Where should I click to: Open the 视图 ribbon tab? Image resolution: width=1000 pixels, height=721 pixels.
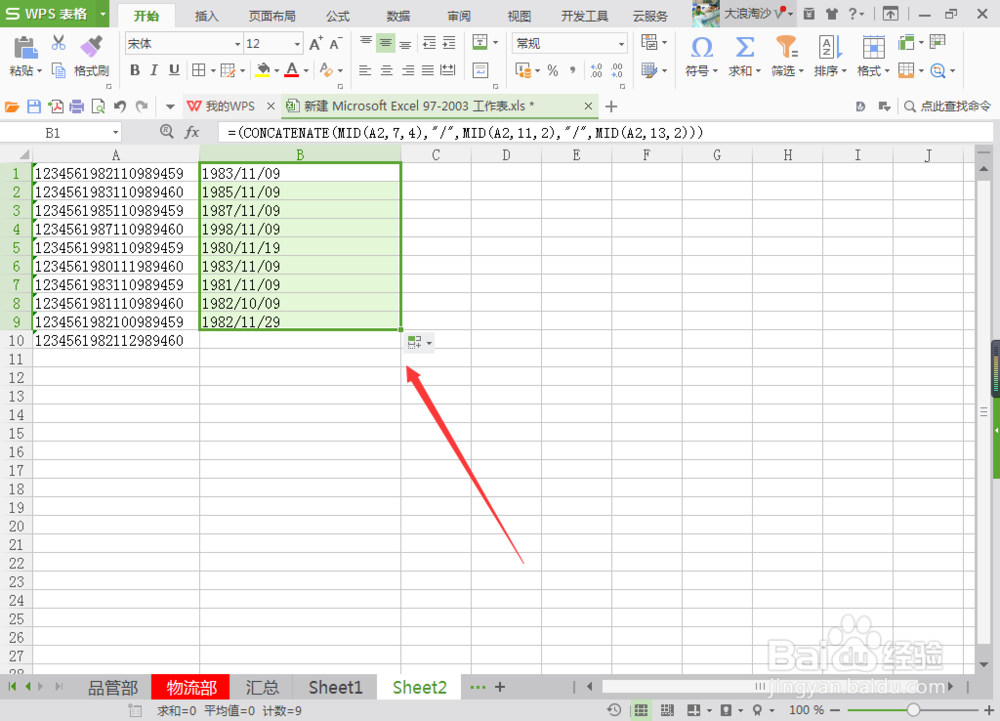click(x=518, y=16)
